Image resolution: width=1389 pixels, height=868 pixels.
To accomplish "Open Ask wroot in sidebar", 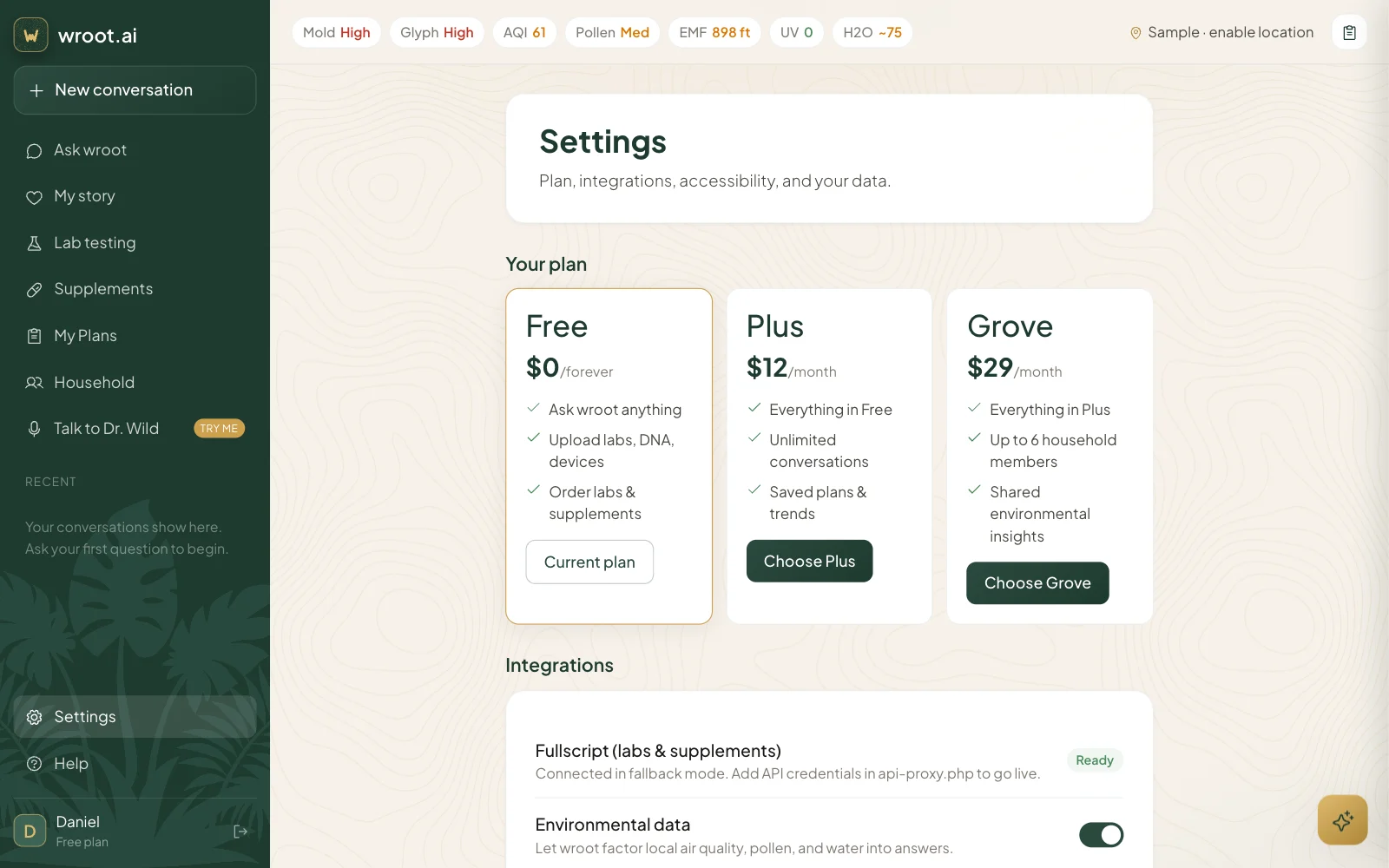I will click(135, 150).
